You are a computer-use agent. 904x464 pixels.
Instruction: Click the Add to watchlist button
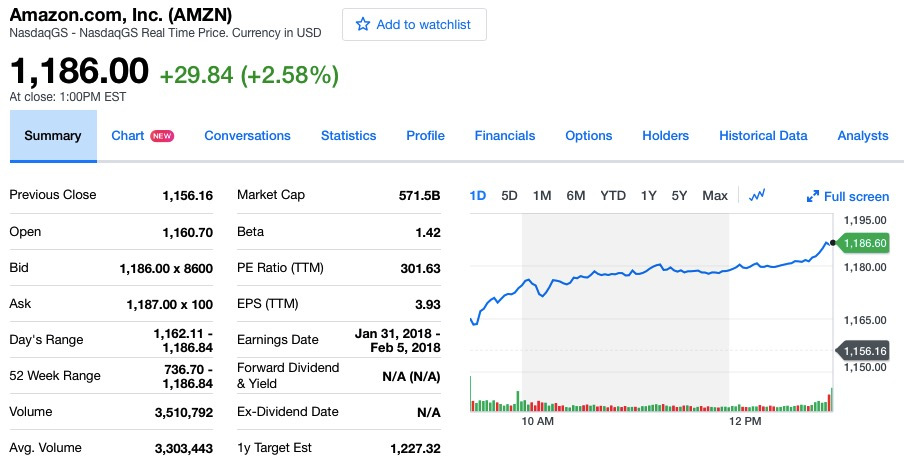pos(414,24)
